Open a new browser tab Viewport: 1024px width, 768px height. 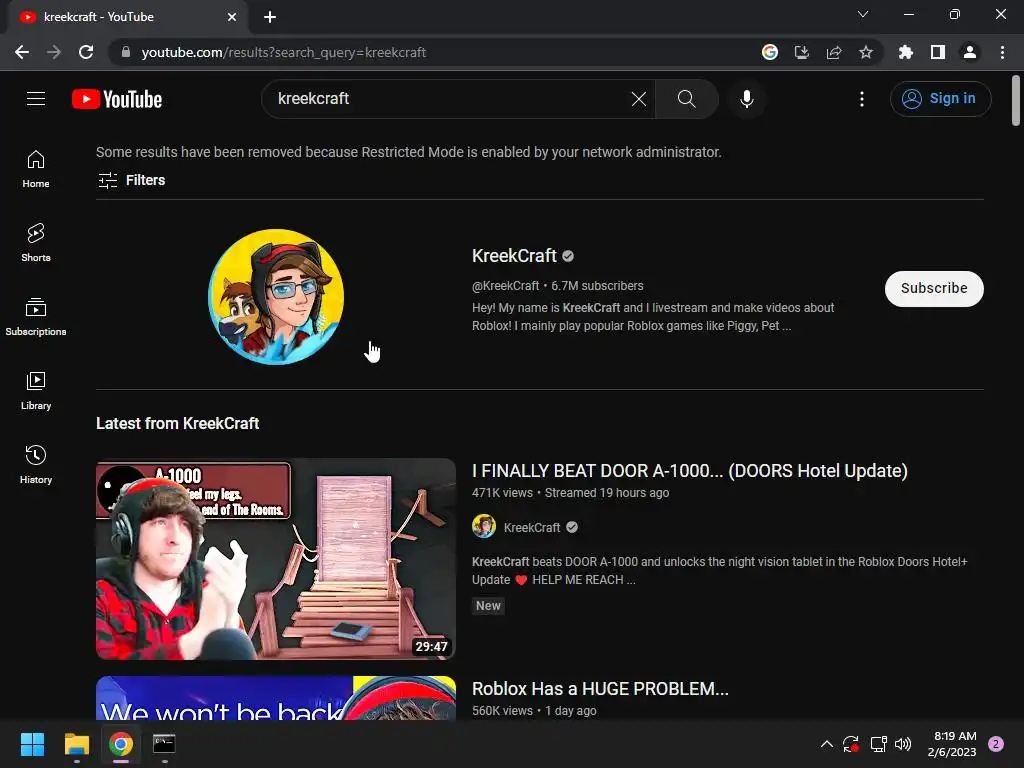coord(270,17)
